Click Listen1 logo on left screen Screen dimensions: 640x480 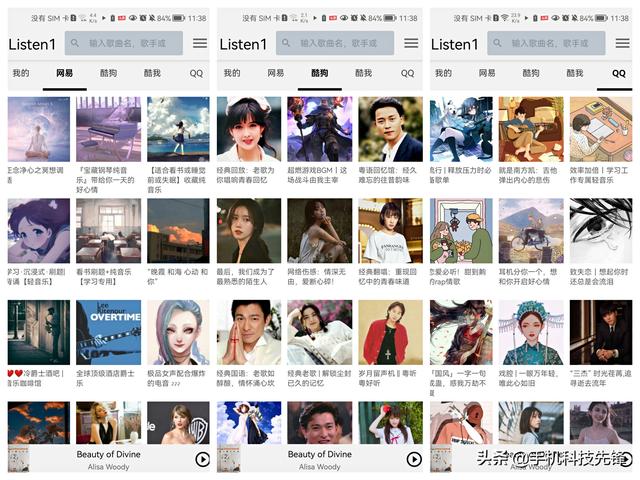(32, 44)
